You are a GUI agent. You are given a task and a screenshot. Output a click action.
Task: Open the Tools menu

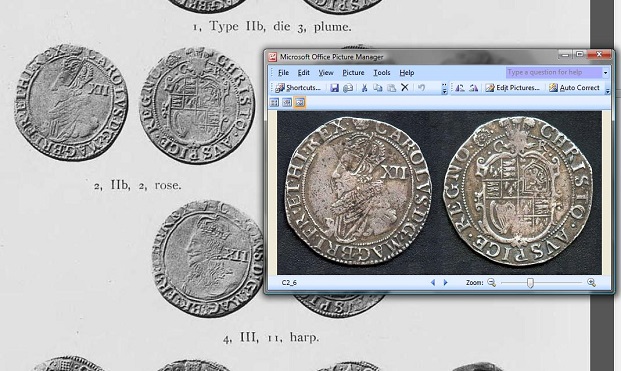click(x=382, y=72)
